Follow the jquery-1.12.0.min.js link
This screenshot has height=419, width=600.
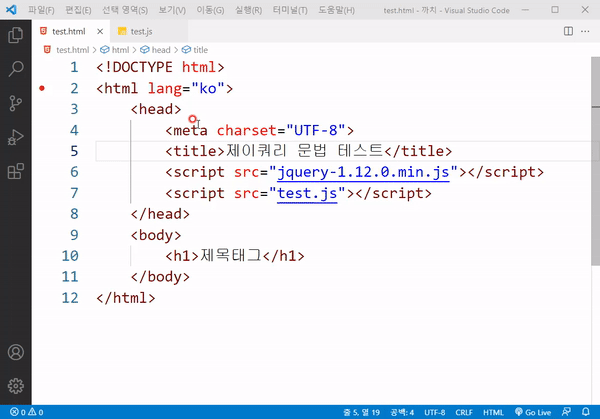(x=363, y=172)
